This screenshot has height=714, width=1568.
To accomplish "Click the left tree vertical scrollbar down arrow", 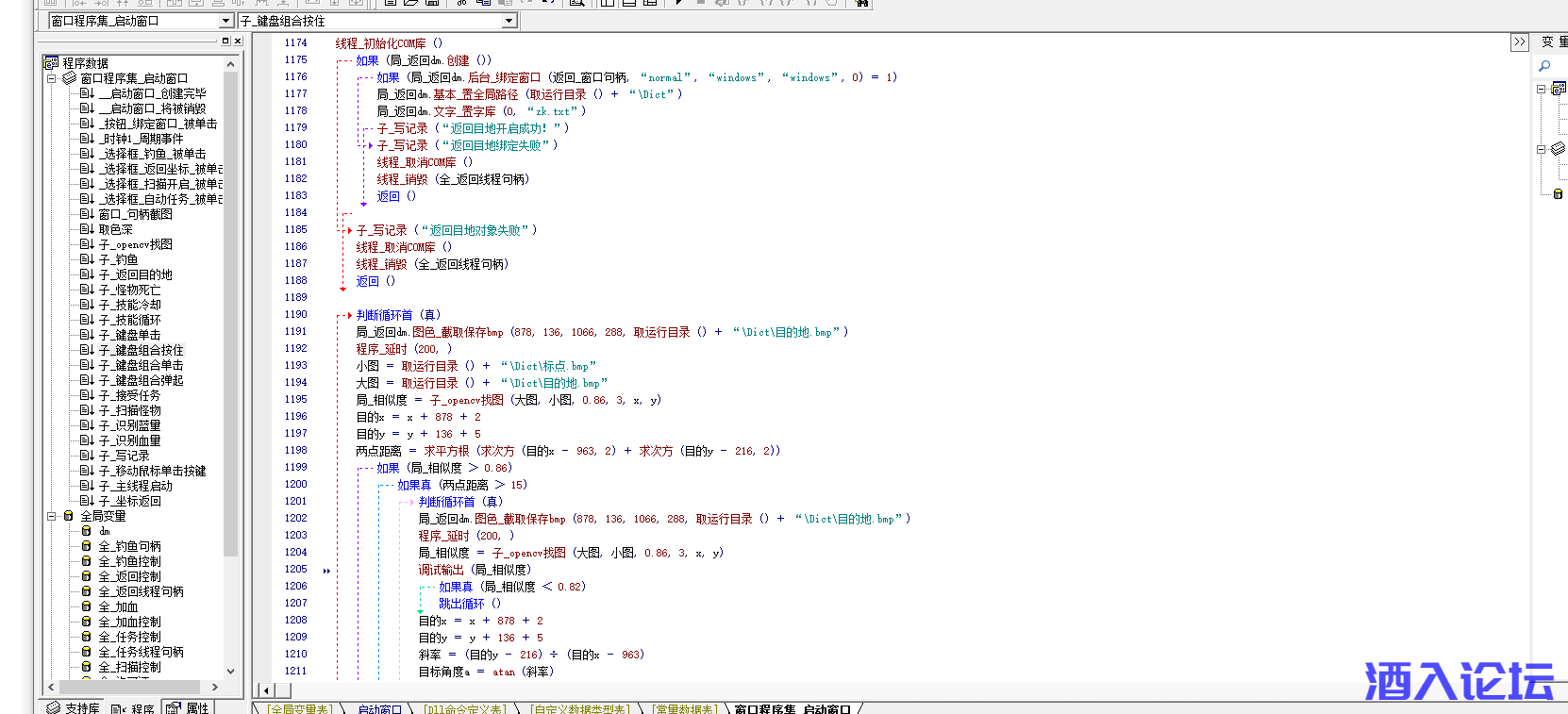I will pyautogui.click(x=230, y=672).
